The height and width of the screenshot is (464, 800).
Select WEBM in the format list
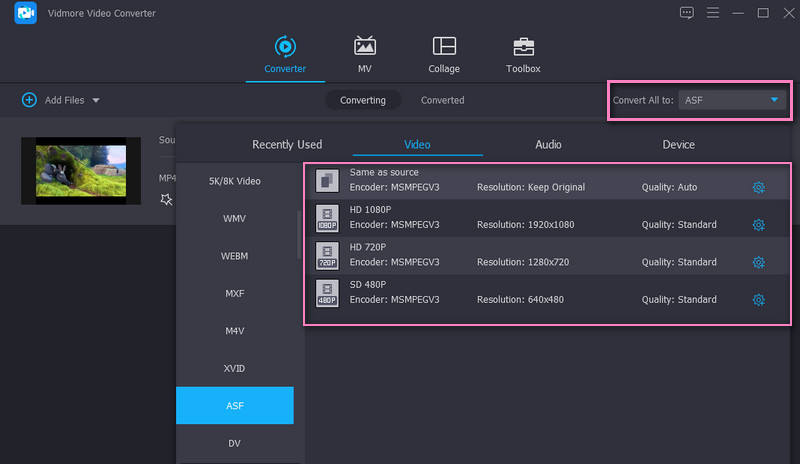(x=234, y=256)
